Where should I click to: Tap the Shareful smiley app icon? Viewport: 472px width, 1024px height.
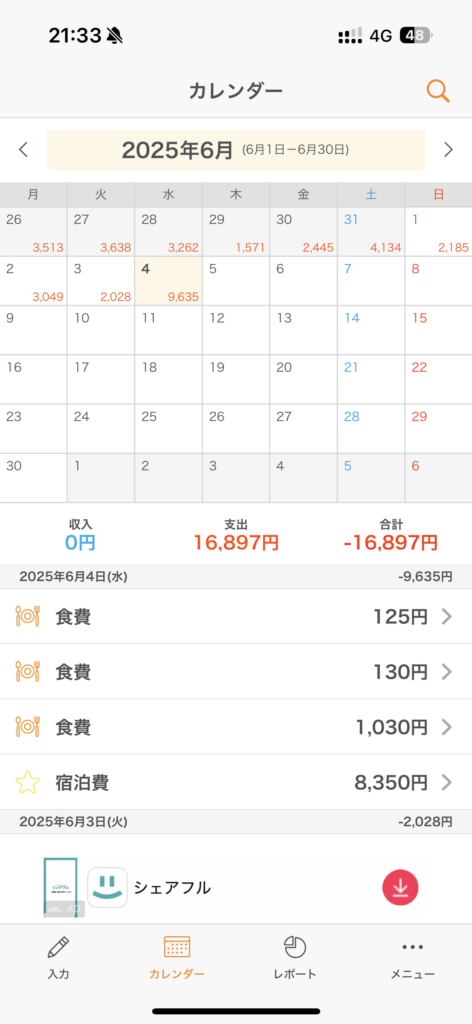tap(107, 888)
